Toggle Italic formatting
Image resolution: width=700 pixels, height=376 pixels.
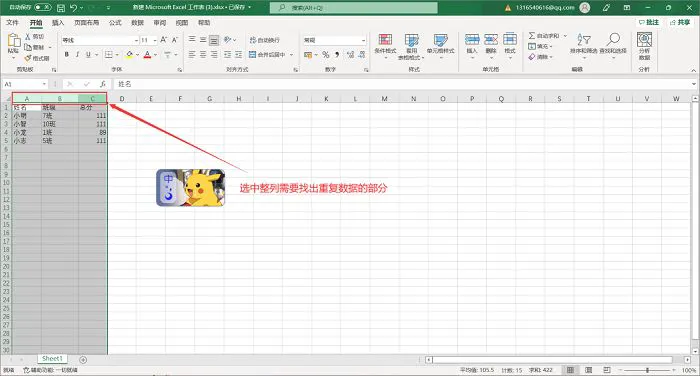click(x=77, y=54)
